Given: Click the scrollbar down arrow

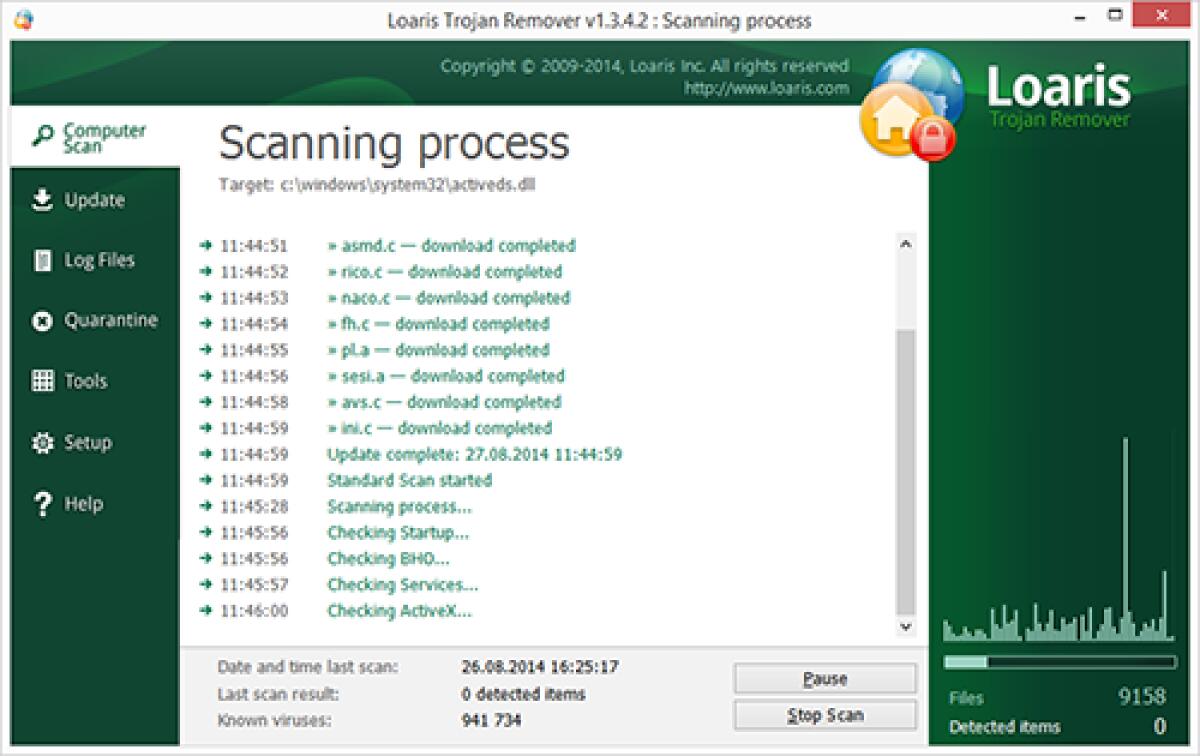Looking at the screenshot, I should click(908, 627).
